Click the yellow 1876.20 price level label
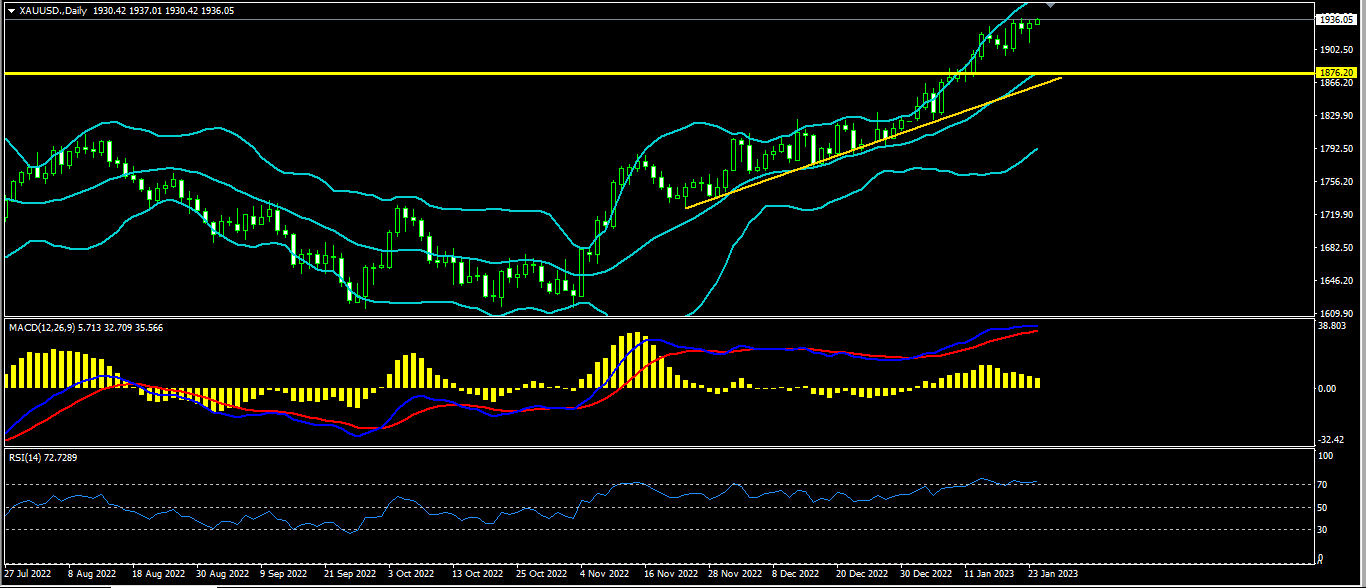1366x588 pixels. click(1337, 73)
